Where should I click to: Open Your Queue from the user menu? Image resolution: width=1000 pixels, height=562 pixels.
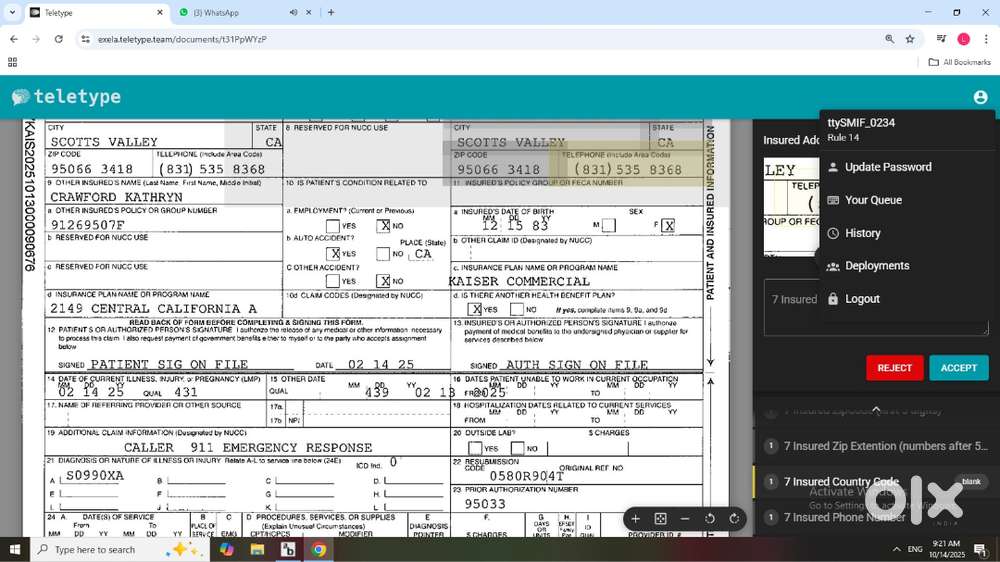(873, 200)
